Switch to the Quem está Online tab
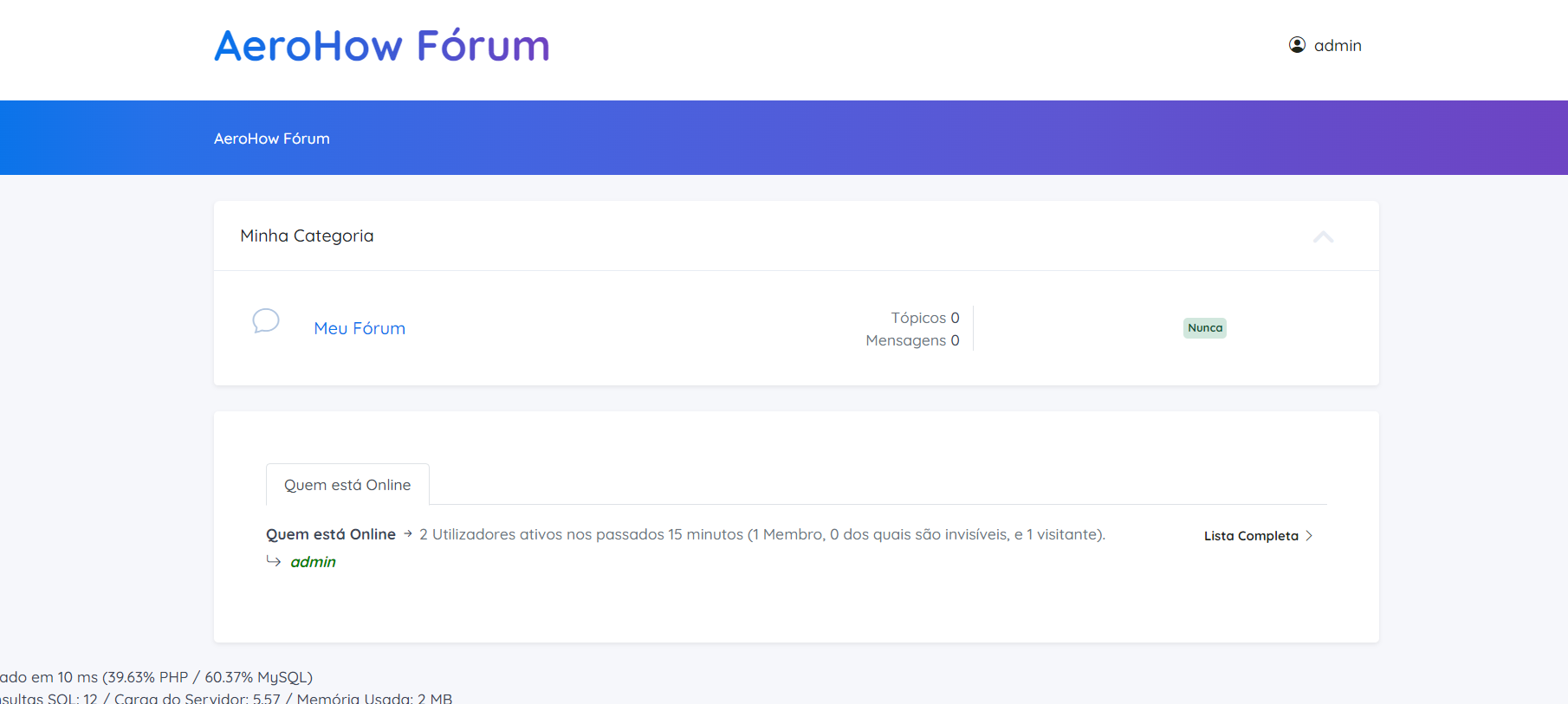Image resolution: width=1568 pixels, height=704 pixels. (347, 485)
